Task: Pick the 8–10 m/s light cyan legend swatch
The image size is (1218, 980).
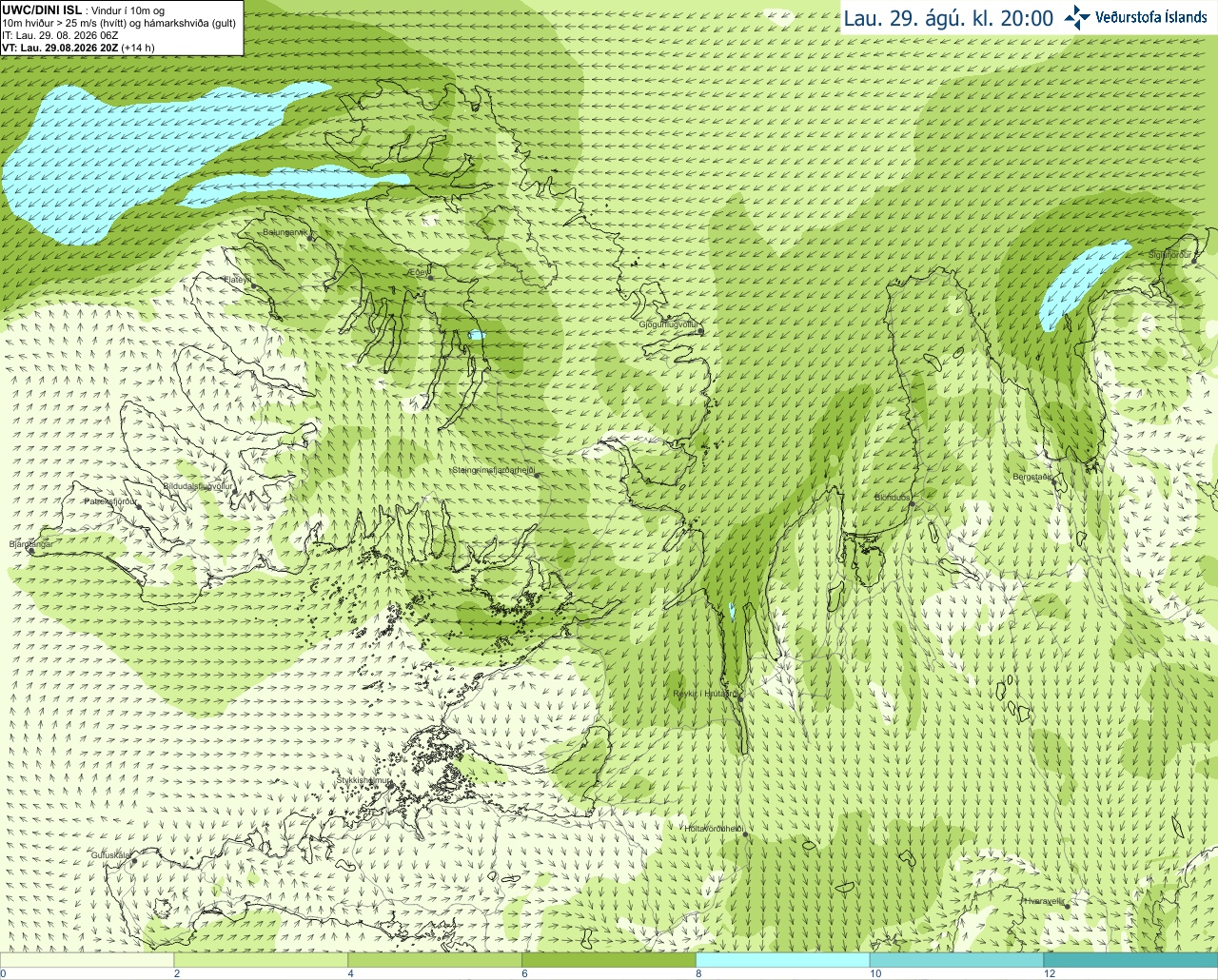Action: click(782, 960)
